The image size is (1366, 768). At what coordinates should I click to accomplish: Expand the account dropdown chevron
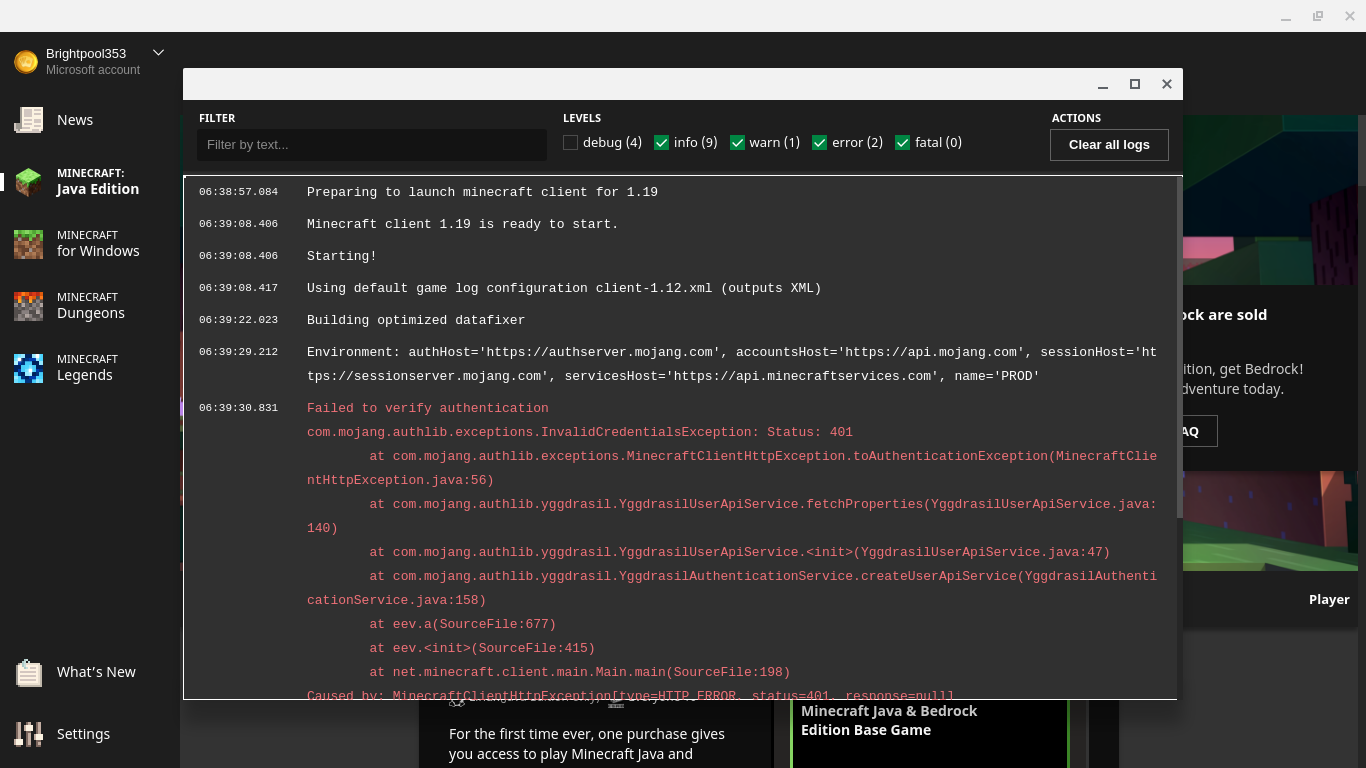coord(158,53)
